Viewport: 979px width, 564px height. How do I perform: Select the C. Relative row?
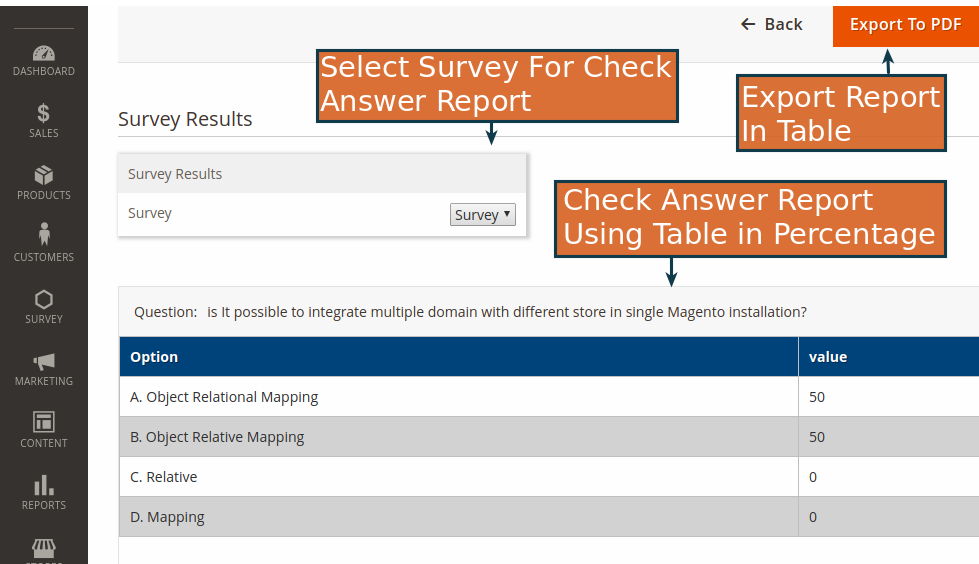coord(549,477)
